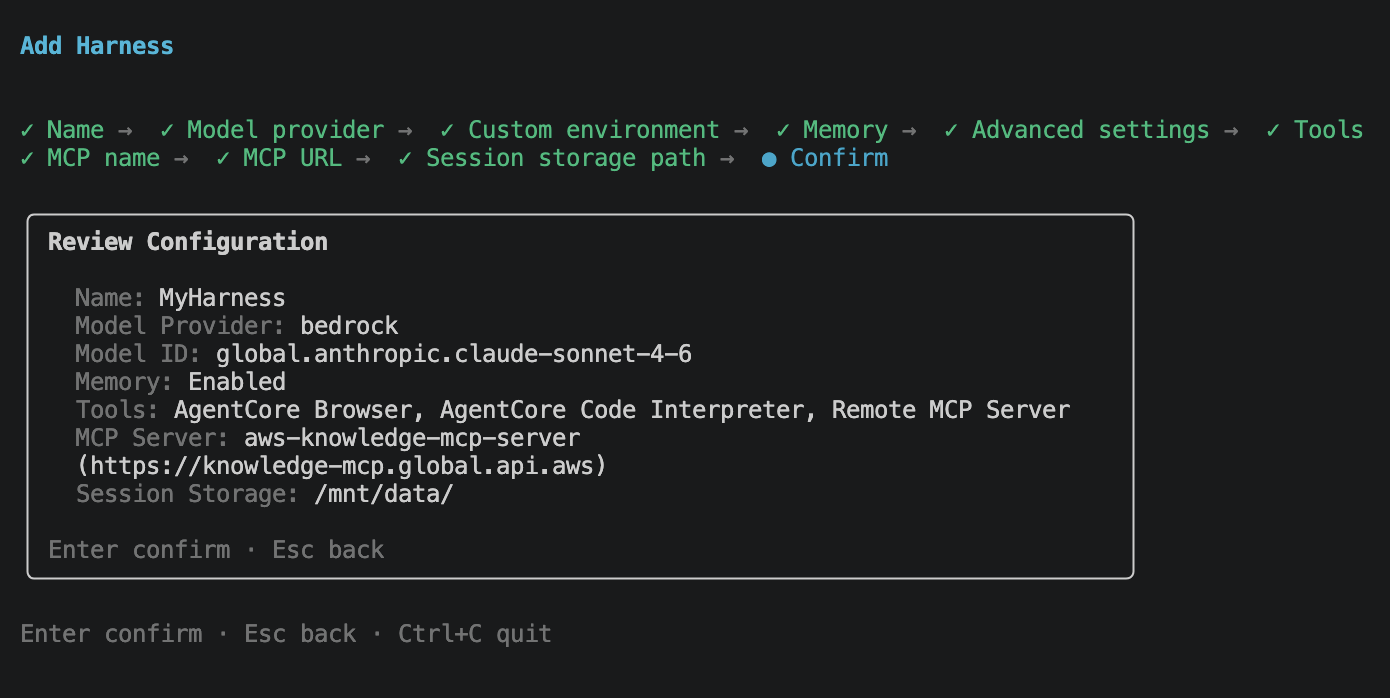
Task: Click Esc back inside the review box
Action: coord(328,550)
